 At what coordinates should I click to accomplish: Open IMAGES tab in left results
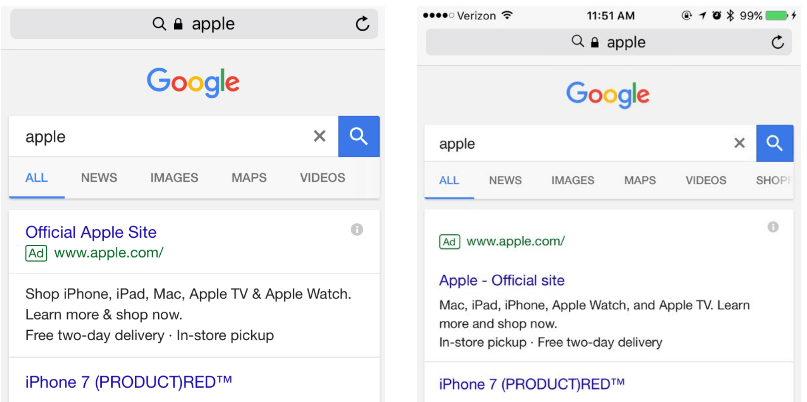pos(174,178)
